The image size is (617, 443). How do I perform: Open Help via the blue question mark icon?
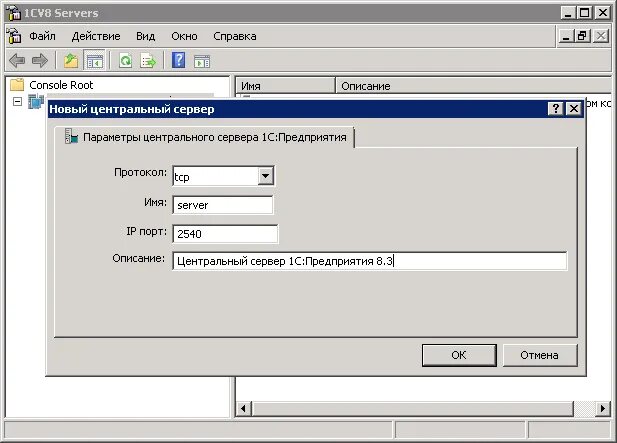click(x=178, y=60)
